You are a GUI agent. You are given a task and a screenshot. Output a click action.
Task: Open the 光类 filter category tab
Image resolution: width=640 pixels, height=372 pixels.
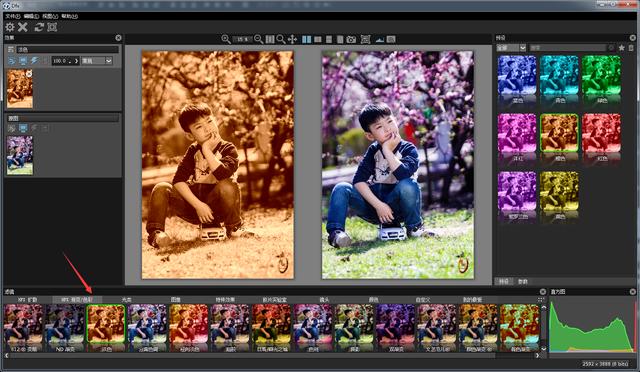pos(127,300)
